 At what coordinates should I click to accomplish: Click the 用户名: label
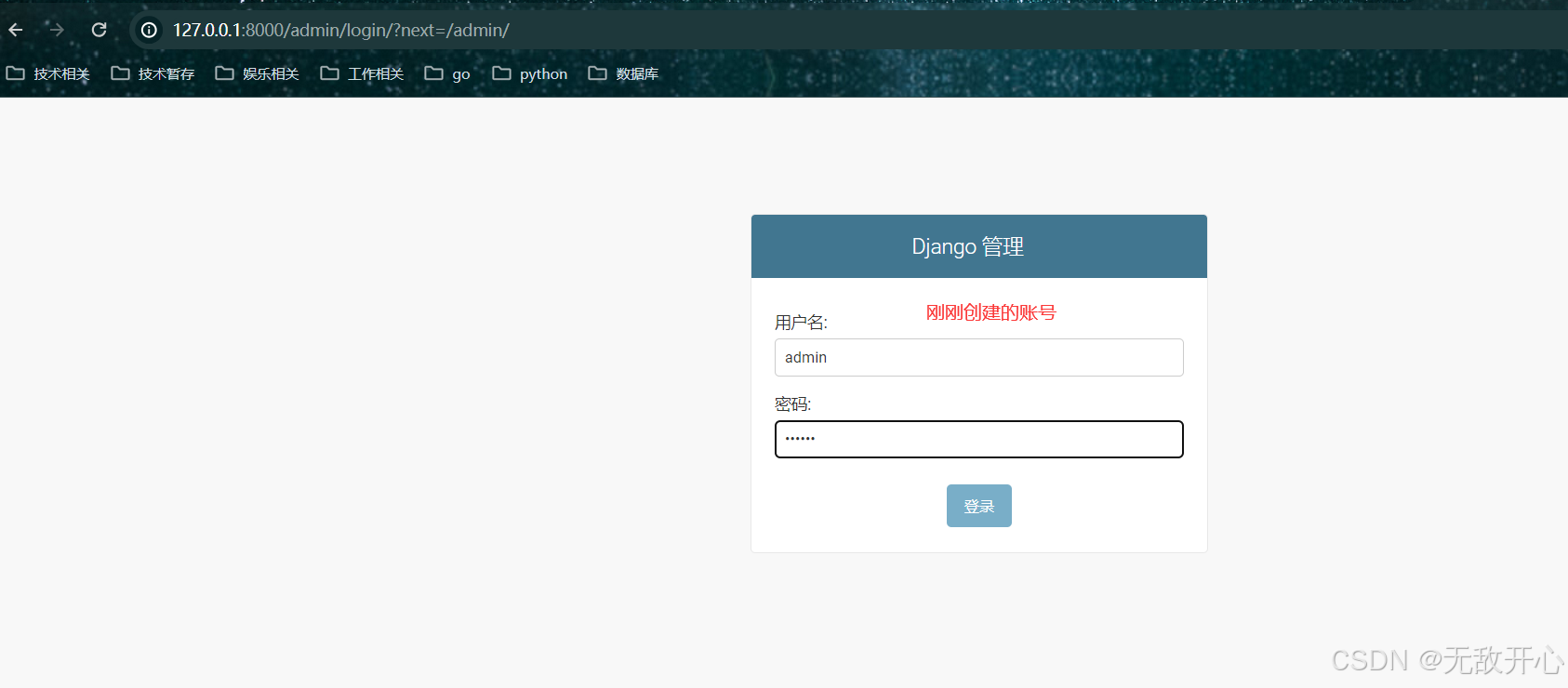pos(801,323)
